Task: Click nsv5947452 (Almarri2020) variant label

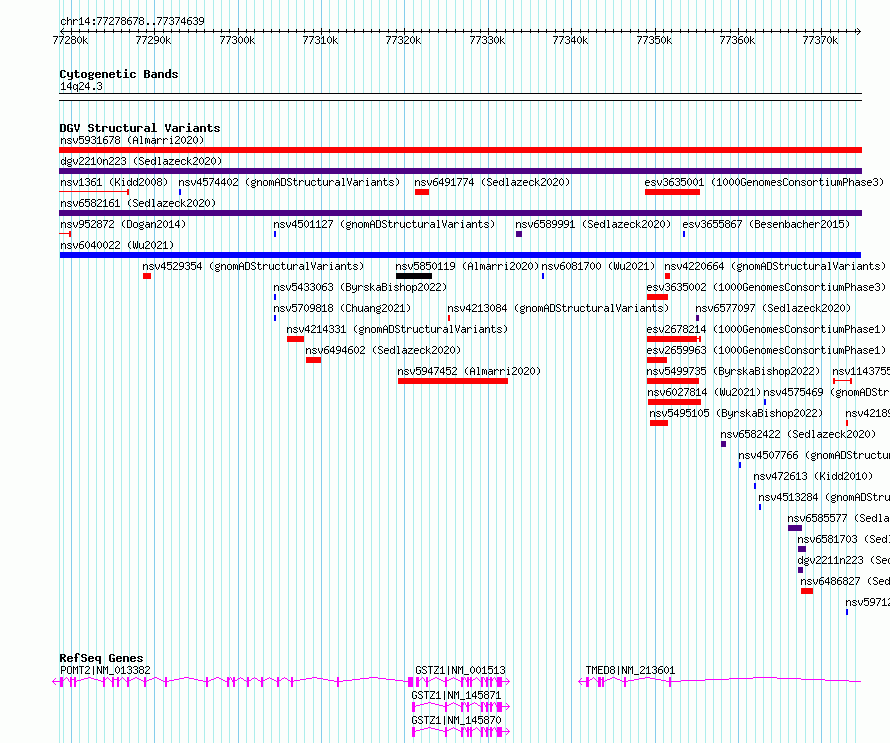Action: [x=469, y=371]
